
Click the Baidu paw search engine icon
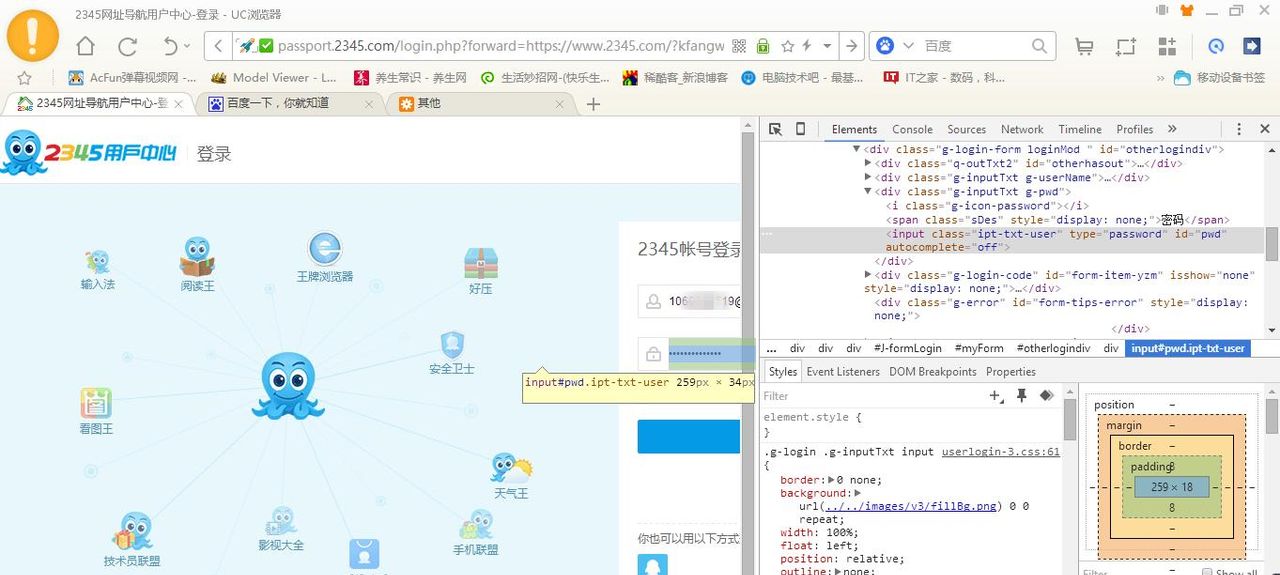885,46
